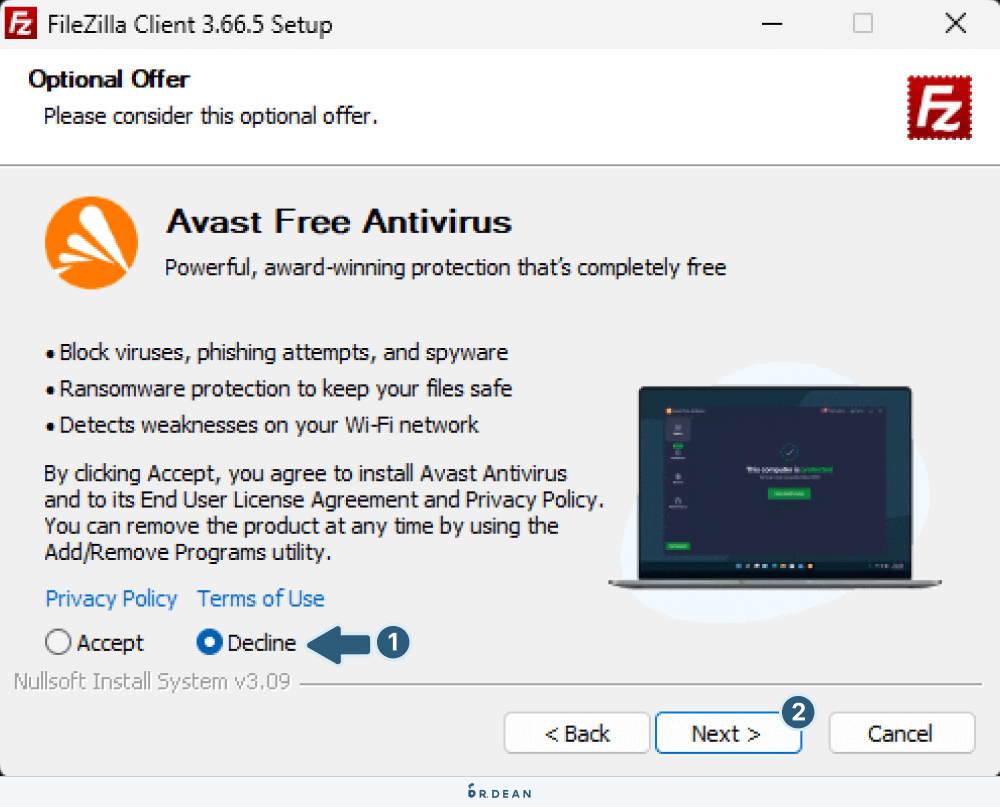
Task: Select the Decline radio button
Action: coord(209,642)
